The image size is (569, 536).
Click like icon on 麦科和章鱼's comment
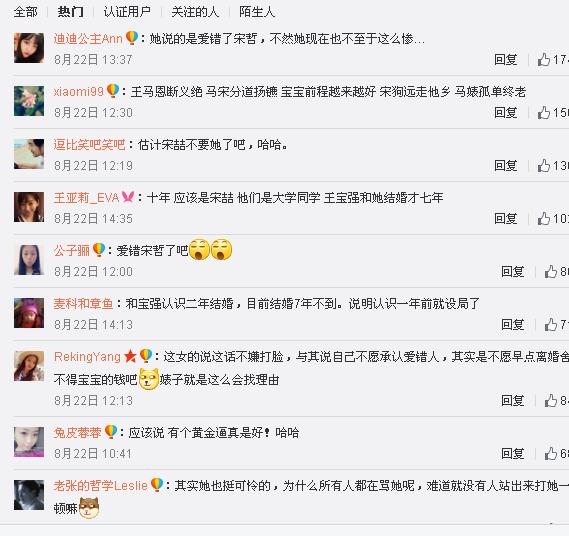point(550,324)
